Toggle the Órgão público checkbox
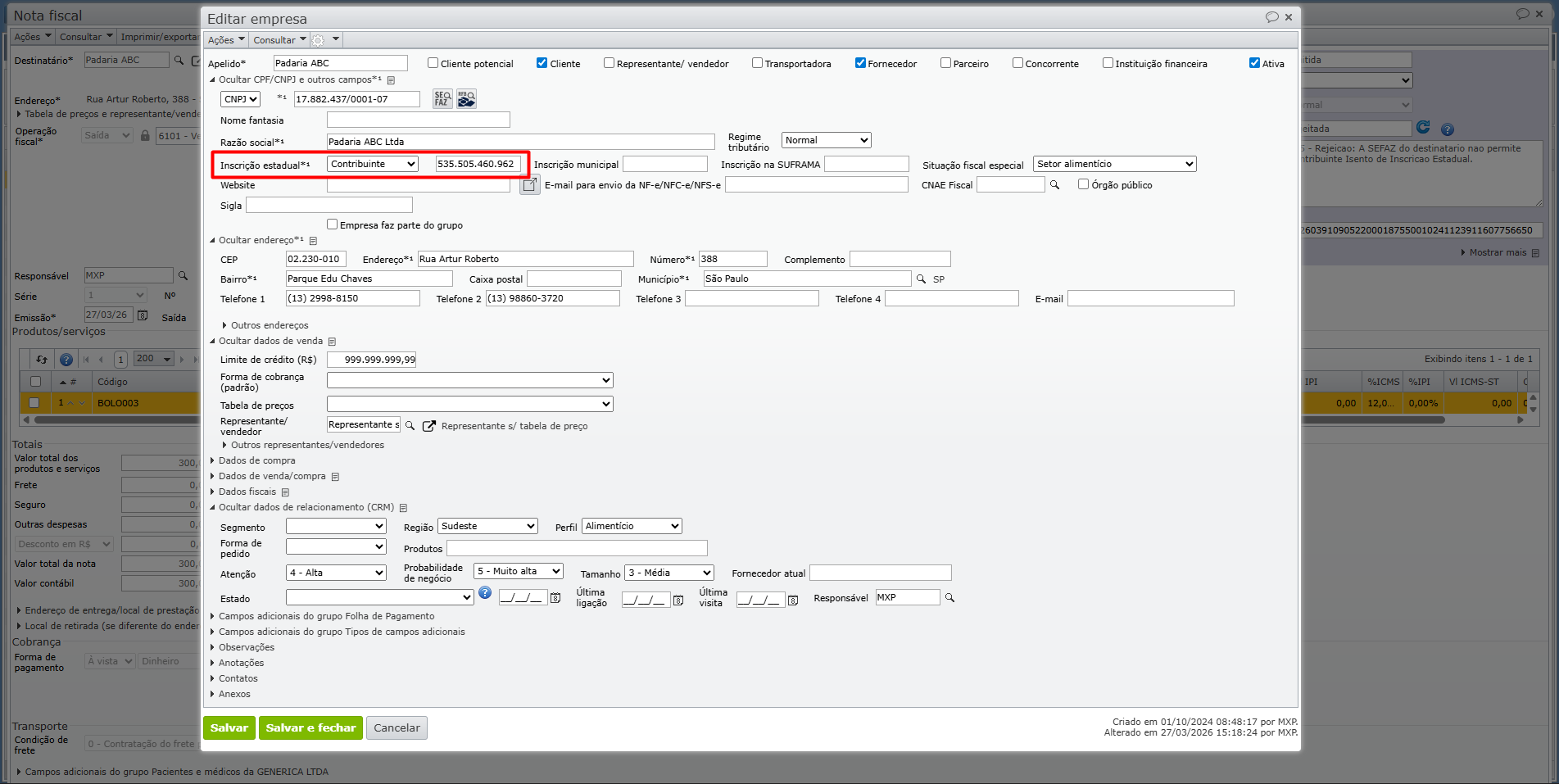This screenshot has width=1559, height=784. [x=1083, y=184]
